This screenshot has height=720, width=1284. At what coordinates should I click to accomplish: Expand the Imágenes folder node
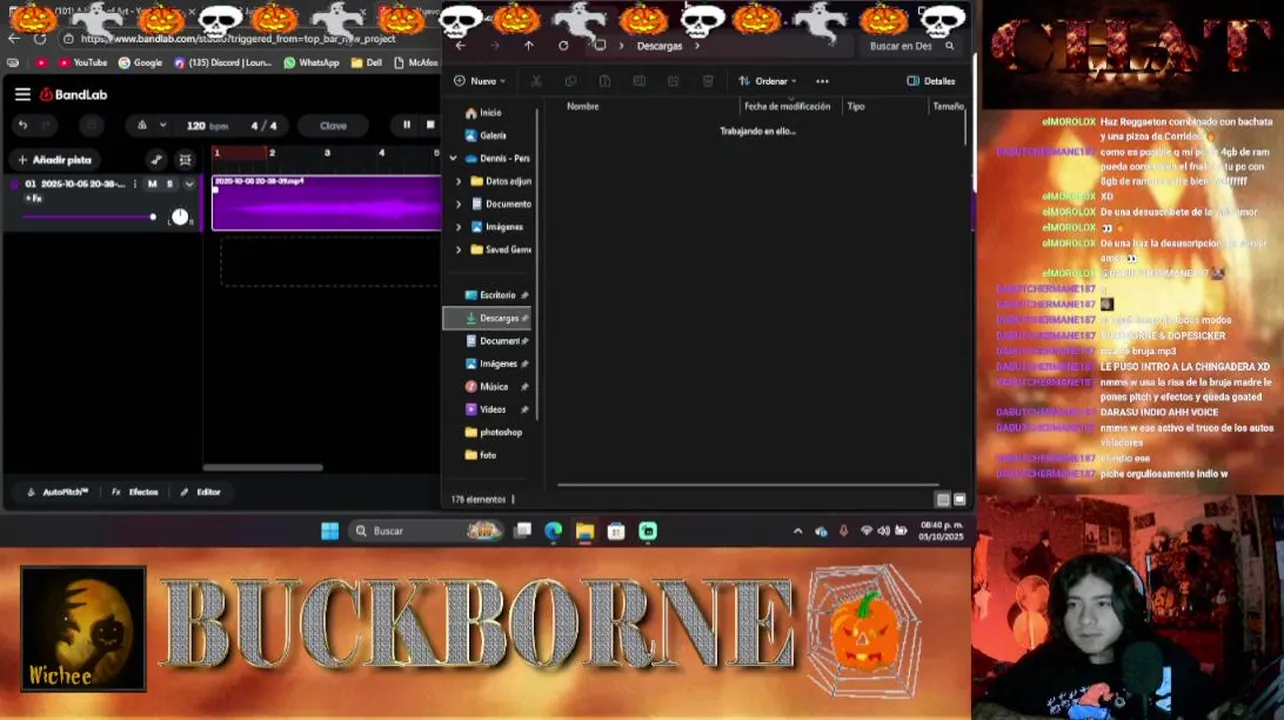[459, 227]
